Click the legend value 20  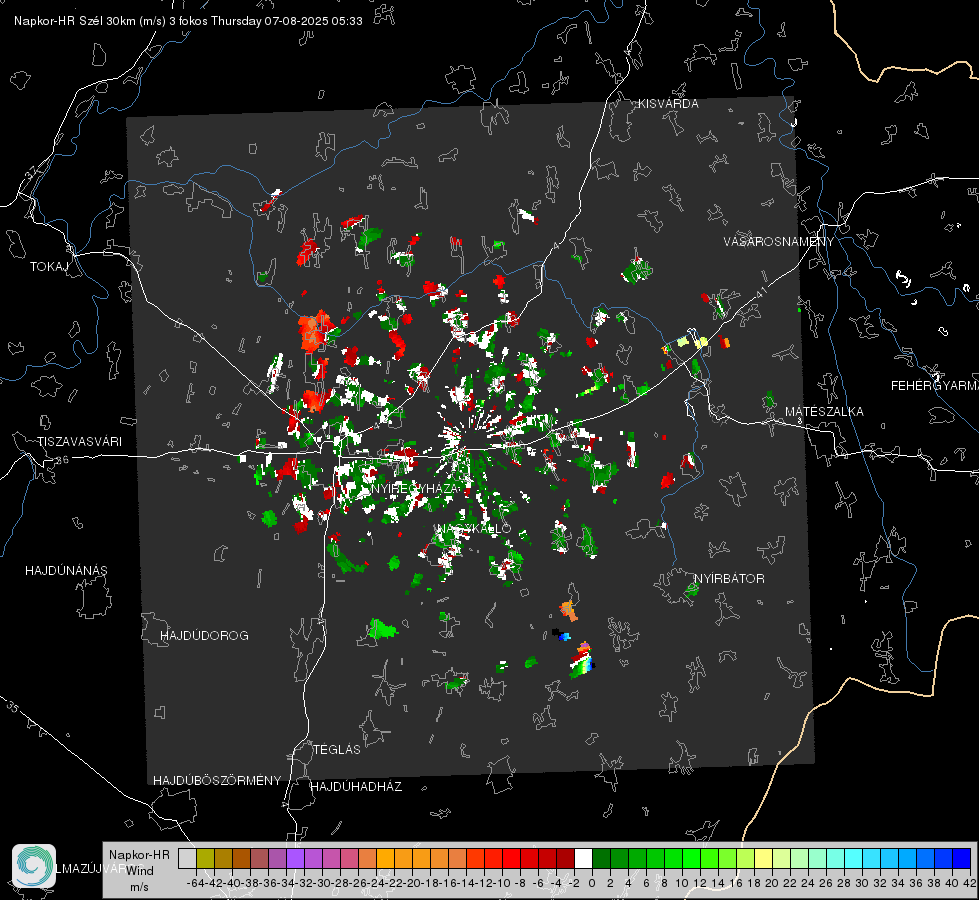tap(772, 883)
